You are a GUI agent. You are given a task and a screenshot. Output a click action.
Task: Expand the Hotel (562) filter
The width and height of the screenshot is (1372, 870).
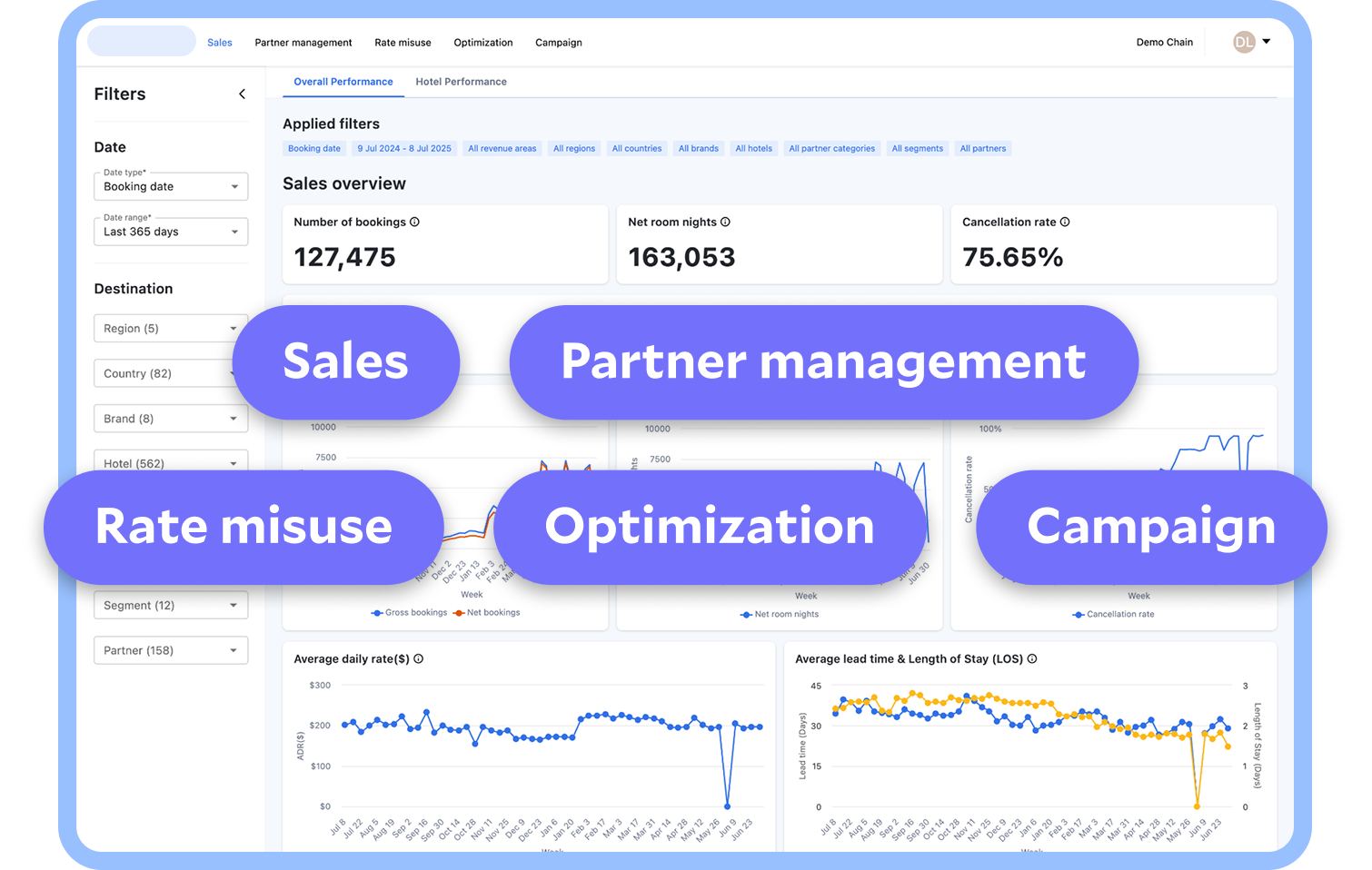tap(171, 462)
